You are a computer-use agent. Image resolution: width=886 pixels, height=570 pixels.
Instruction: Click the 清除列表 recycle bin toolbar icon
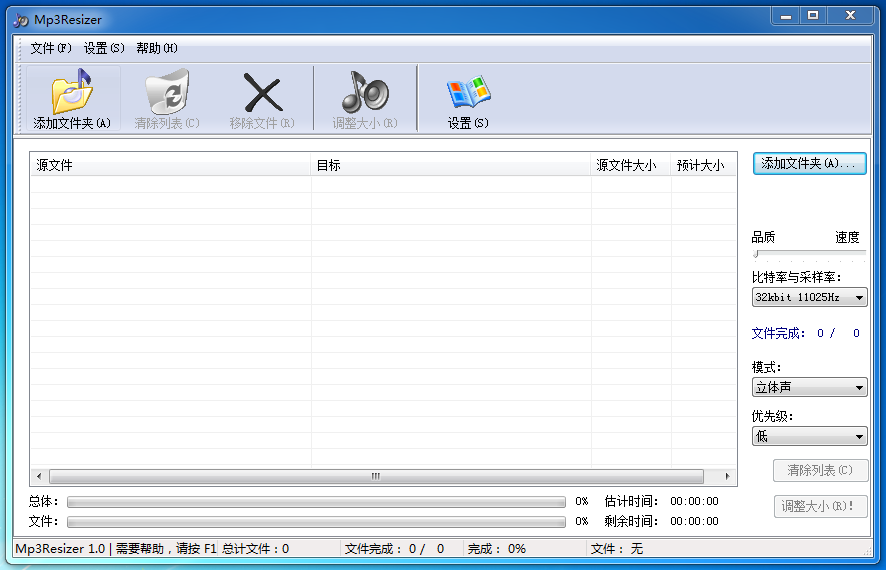tap(167, 92)
